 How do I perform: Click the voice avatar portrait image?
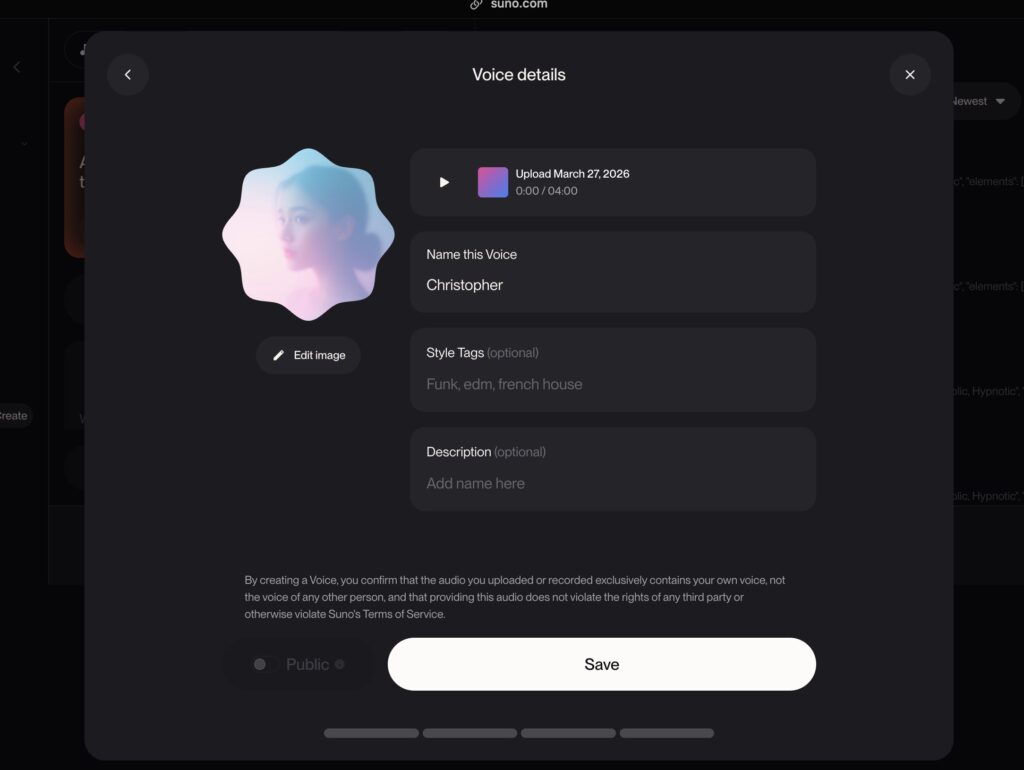[308, 234]
